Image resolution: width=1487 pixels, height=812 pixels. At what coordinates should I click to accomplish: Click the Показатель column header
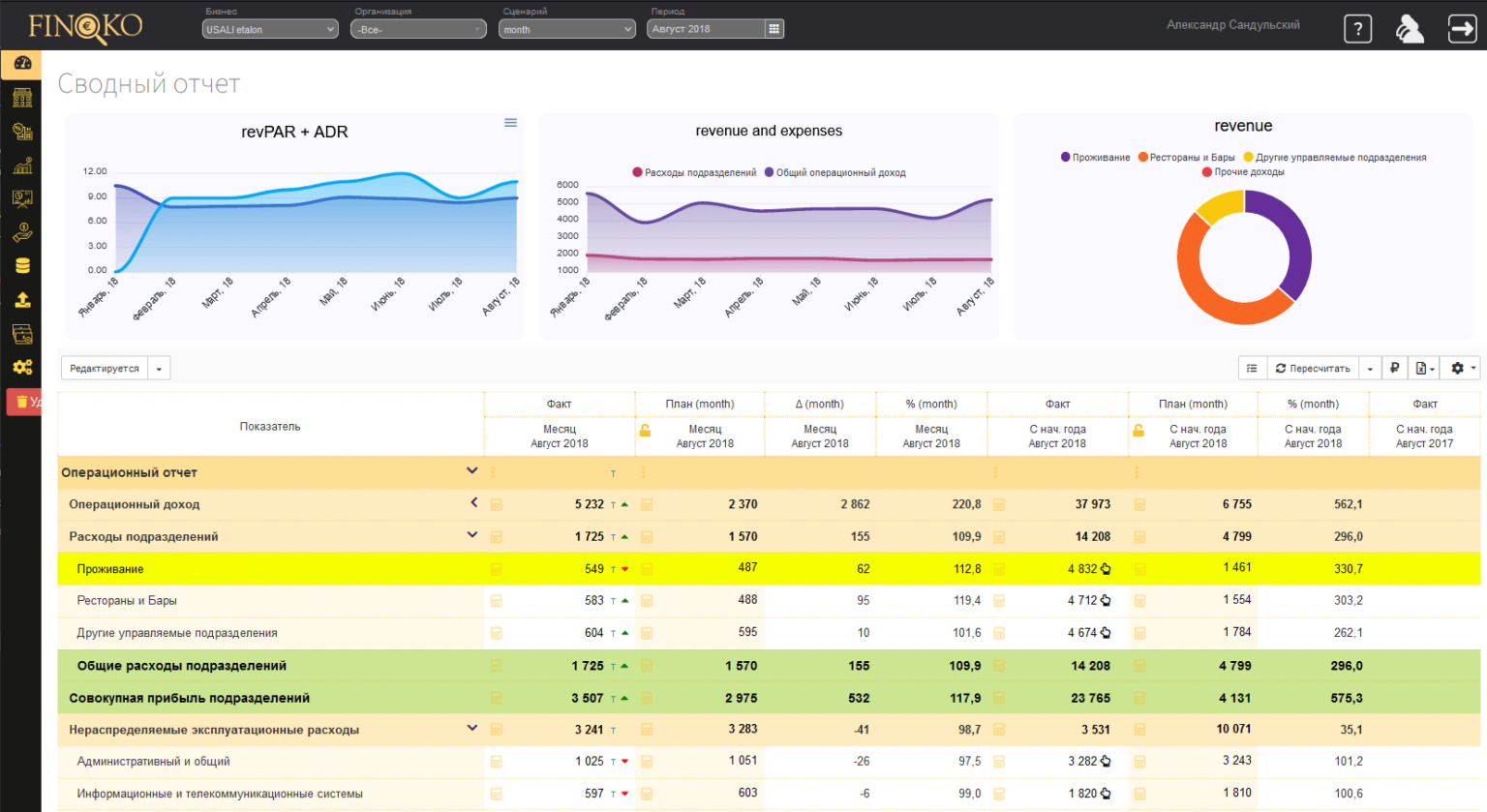(x=270, y=426)
